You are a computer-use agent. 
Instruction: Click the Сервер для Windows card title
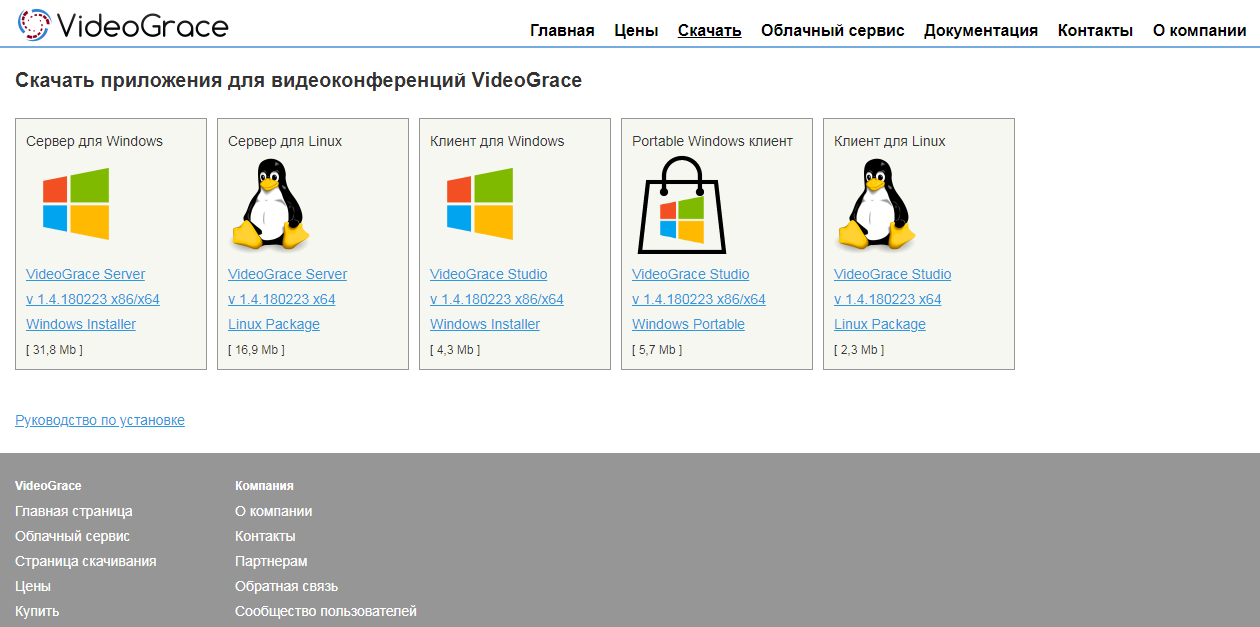[x=94, y=141]
